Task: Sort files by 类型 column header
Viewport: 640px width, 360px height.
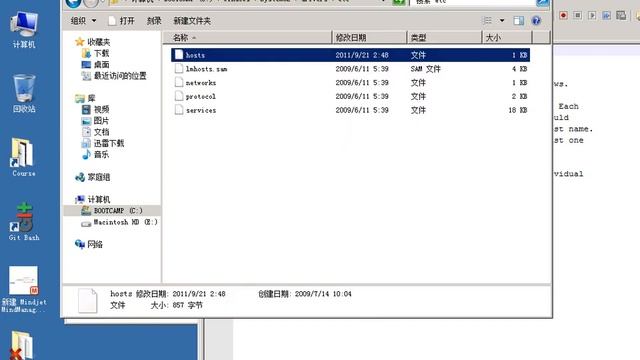Action: pyautogui.click(x=444, y=38)
